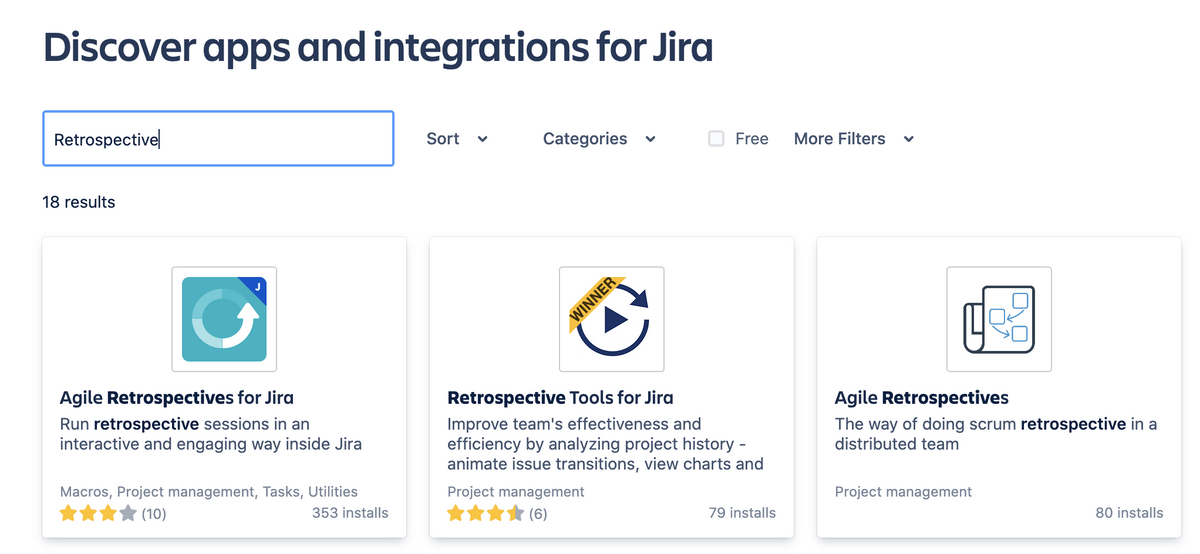This screenshot has height=554, width=1200.
Task: Open the Agile Retrospectives for Jira title link
Action: point(177,398)
